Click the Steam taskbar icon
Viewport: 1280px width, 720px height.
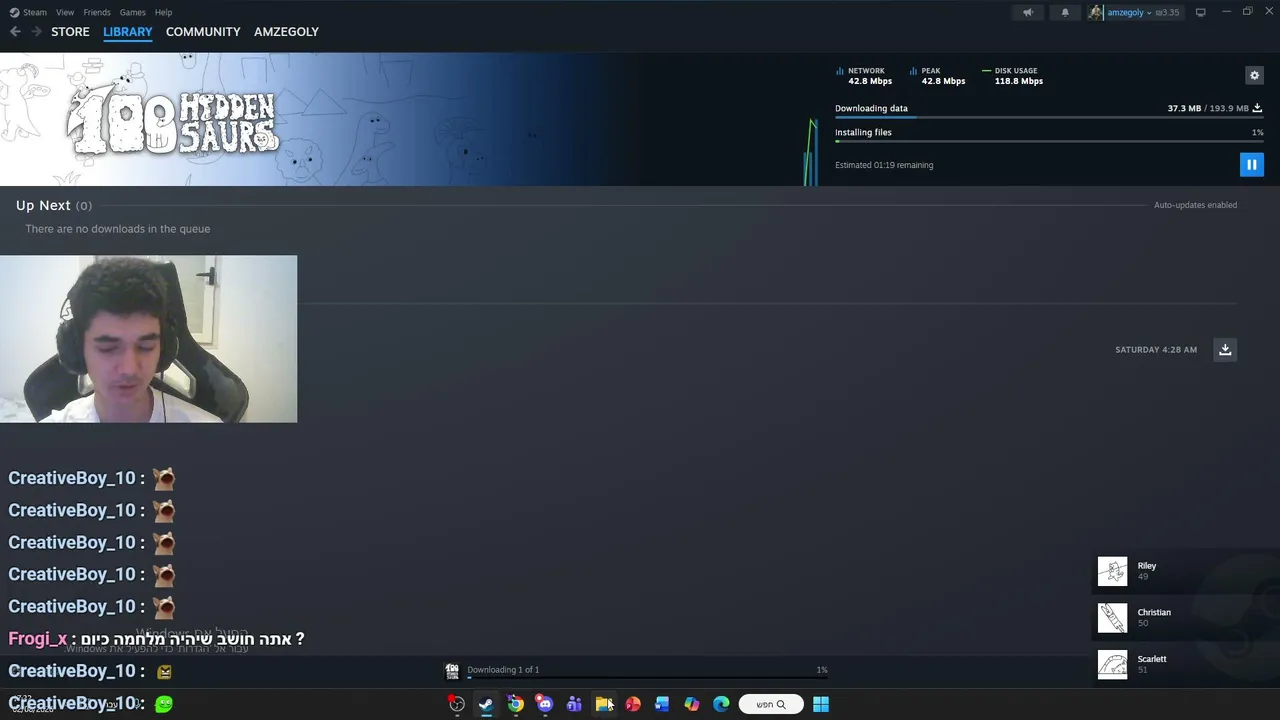pyautogui.click(x=486, y=704)
